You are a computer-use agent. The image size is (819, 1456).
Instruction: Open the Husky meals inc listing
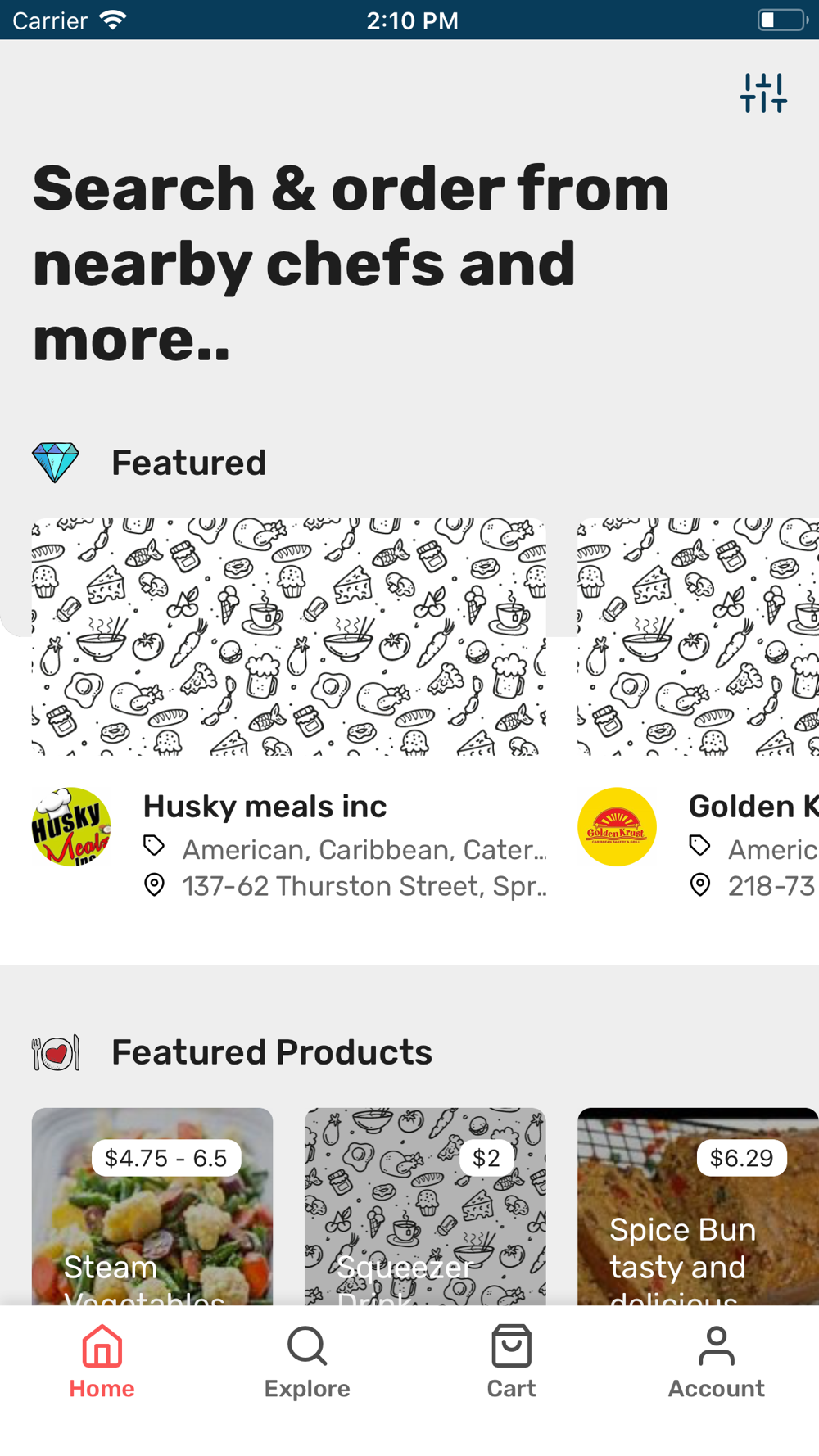coord(265,807)
